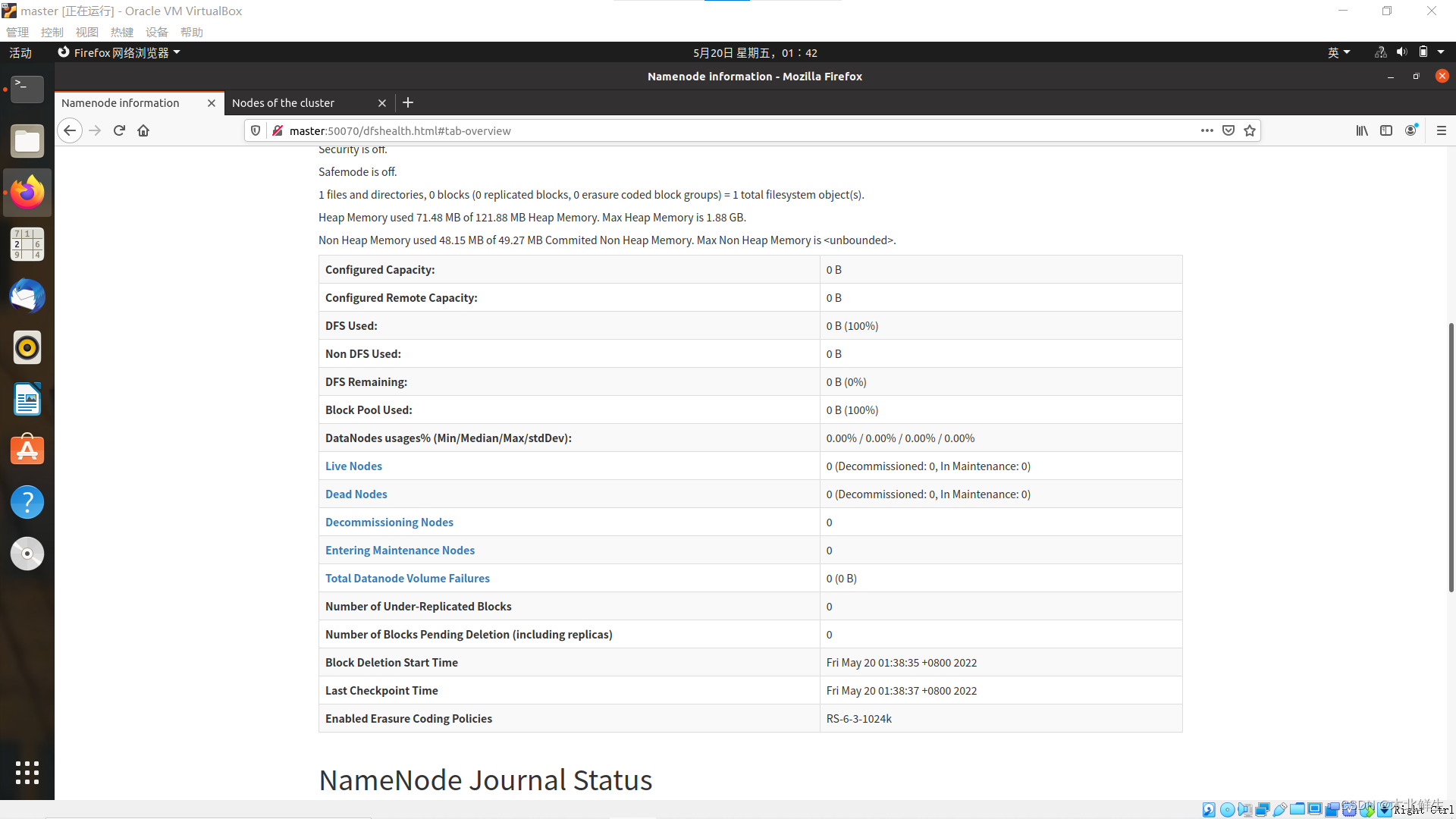The width and height of the screenshot is (1456, 819).
Task: Click the Firefox home icon
Action: tap(143, 130)
